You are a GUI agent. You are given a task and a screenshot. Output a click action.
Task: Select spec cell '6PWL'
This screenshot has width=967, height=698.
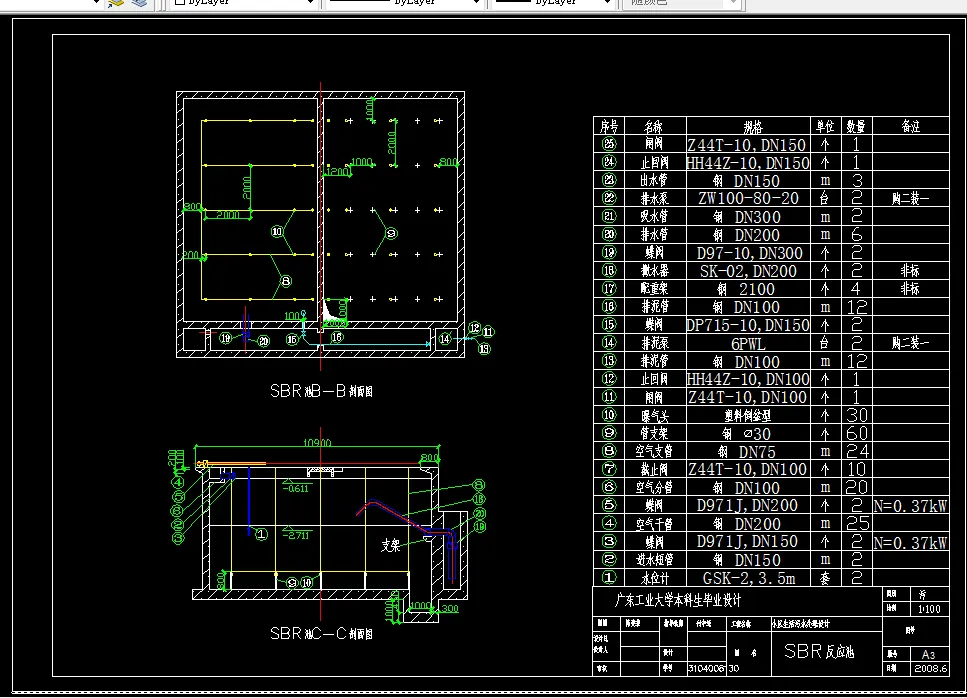click(748, 343)
